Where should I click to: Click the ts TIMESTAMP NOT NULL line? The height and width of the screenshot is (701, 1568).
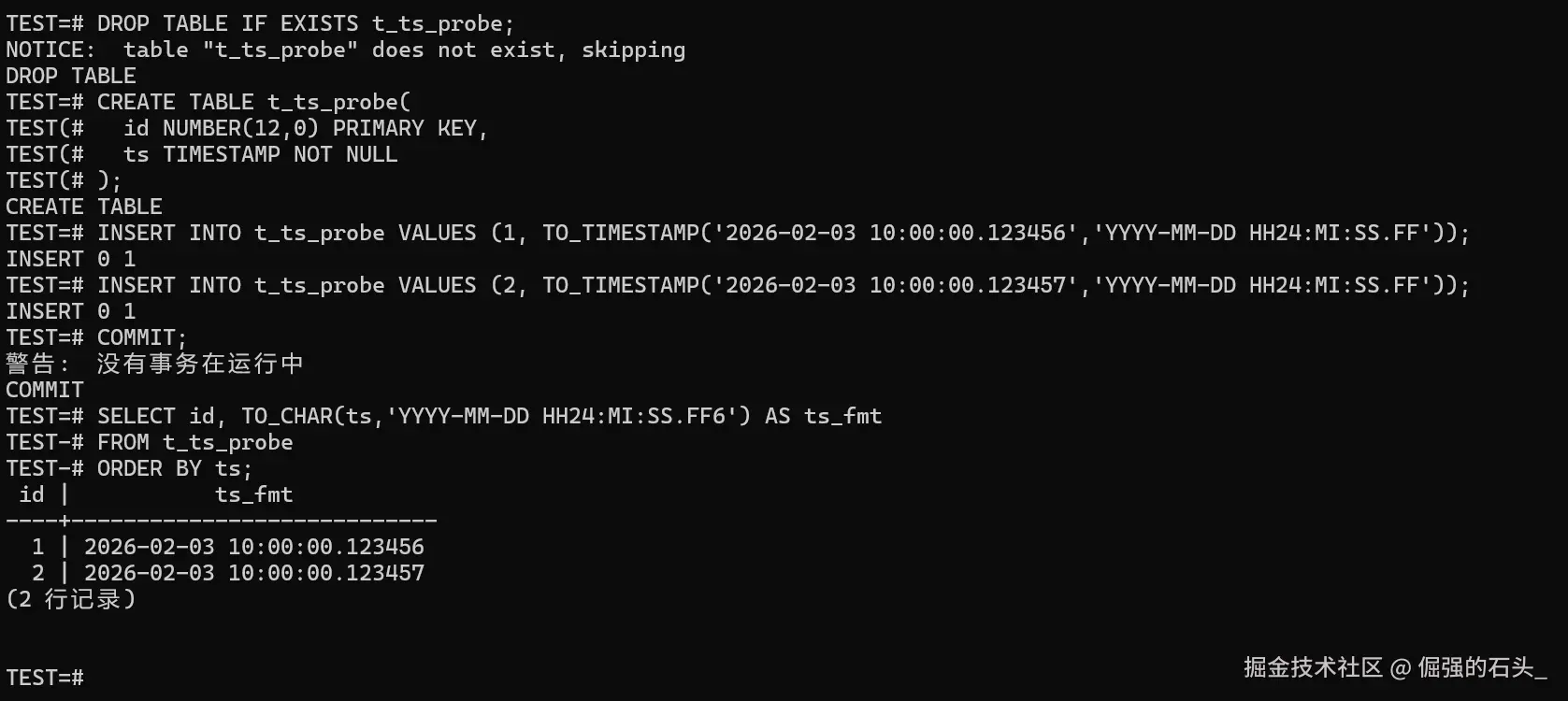(x=260, y=154)
